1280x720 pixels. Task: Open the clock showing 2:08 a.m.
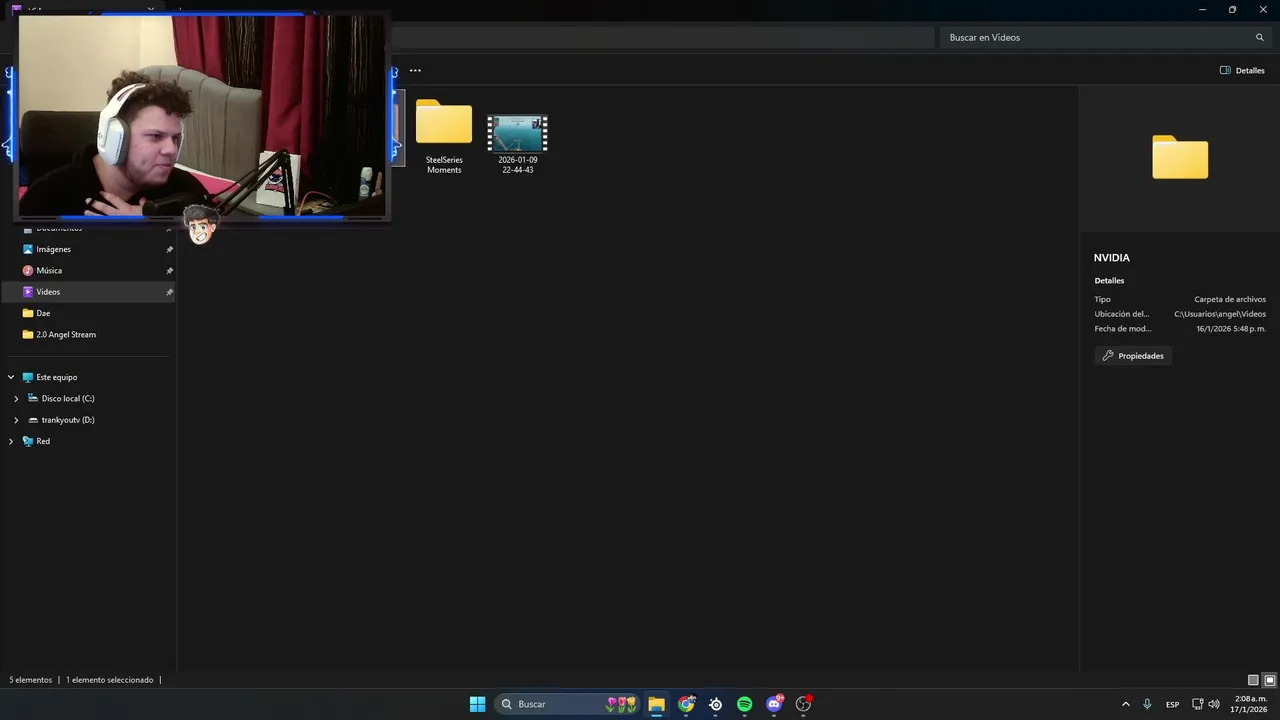pos(1250,704)
